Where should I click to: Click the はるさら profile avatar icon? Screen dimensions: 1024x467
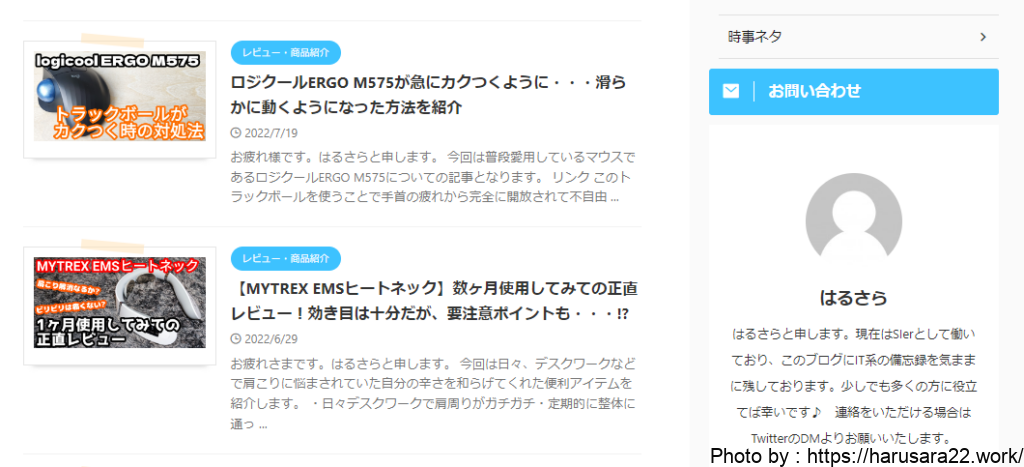click(854, 222)
